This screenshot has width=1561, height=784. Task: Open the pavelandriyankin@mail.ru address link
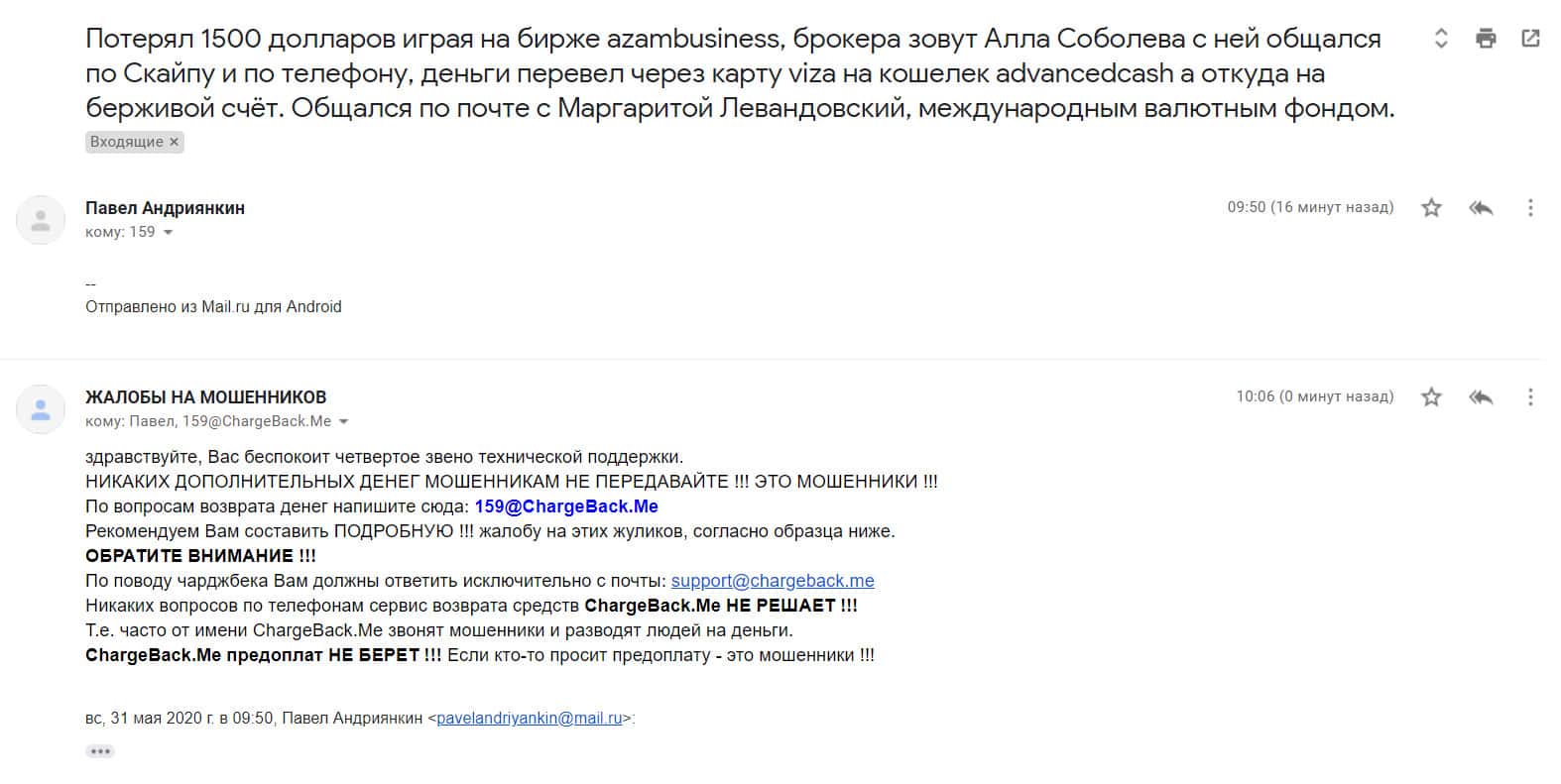(529, 718)
